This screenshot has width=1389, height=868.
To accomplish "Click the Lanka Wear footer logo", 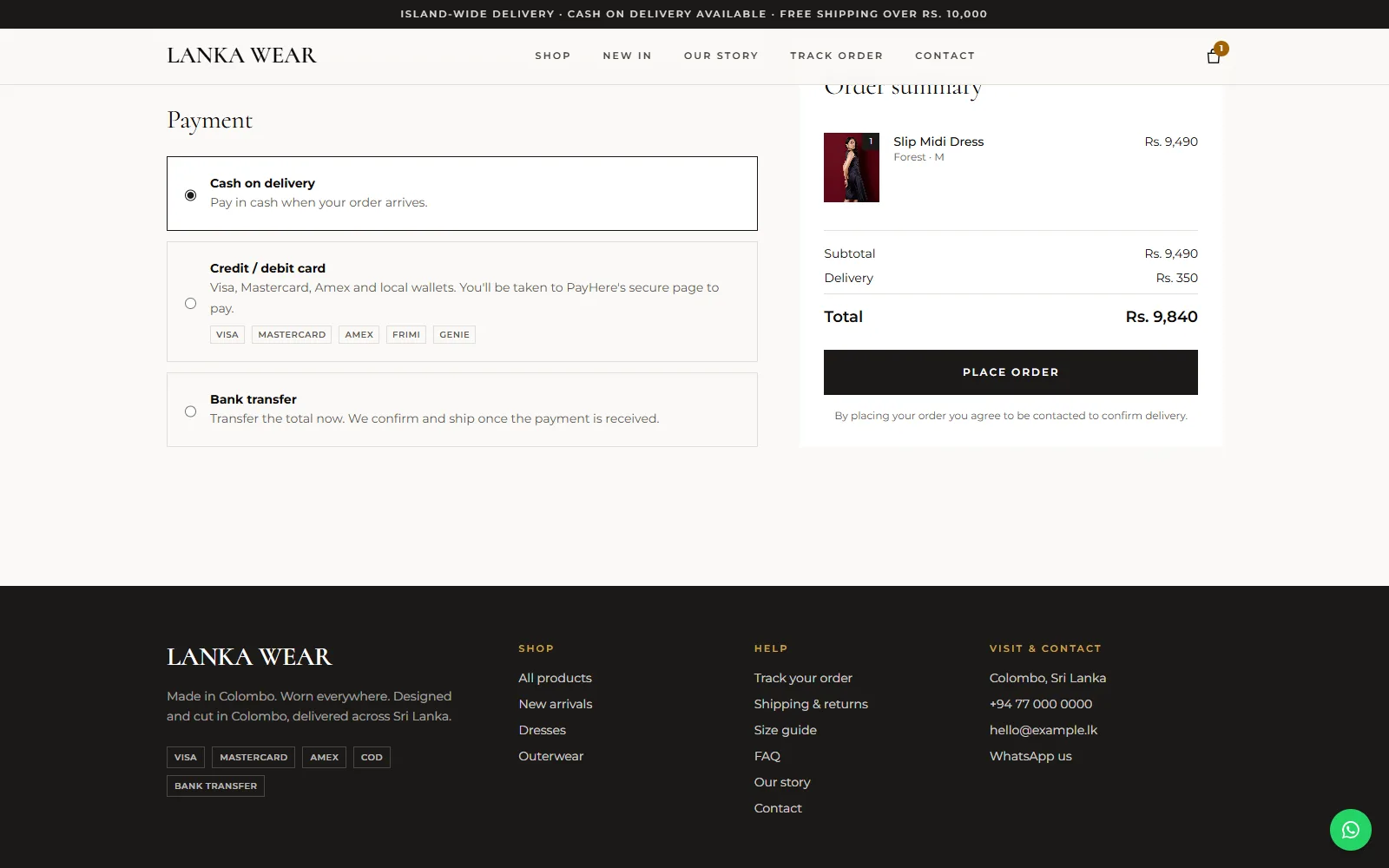I will click(x=249, y=657).
